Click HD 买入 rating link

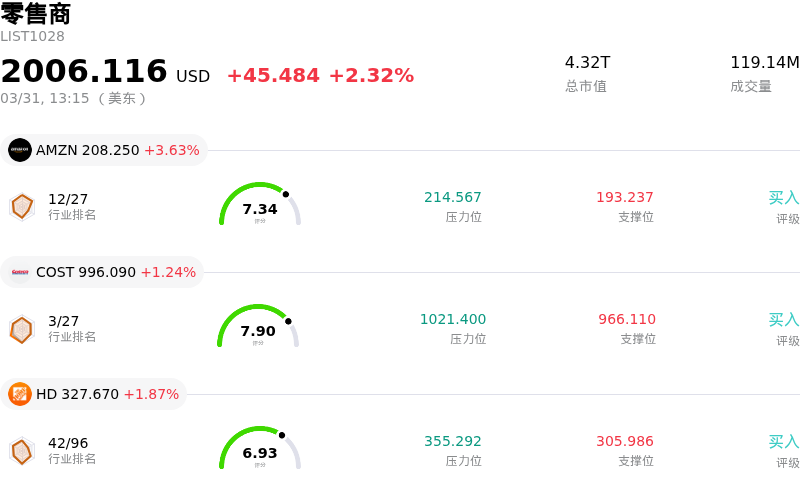pos(783,442)
